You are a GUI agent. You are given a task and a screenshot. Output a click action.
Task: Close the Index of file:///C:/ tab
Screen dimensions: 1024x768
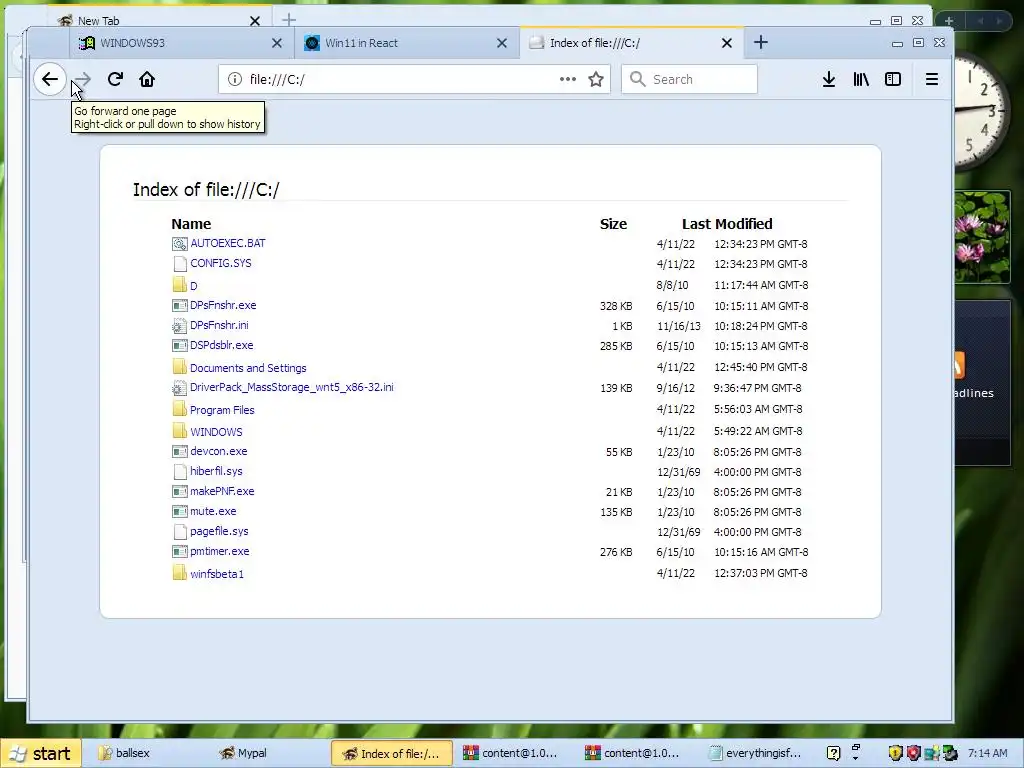pos(727,43)
